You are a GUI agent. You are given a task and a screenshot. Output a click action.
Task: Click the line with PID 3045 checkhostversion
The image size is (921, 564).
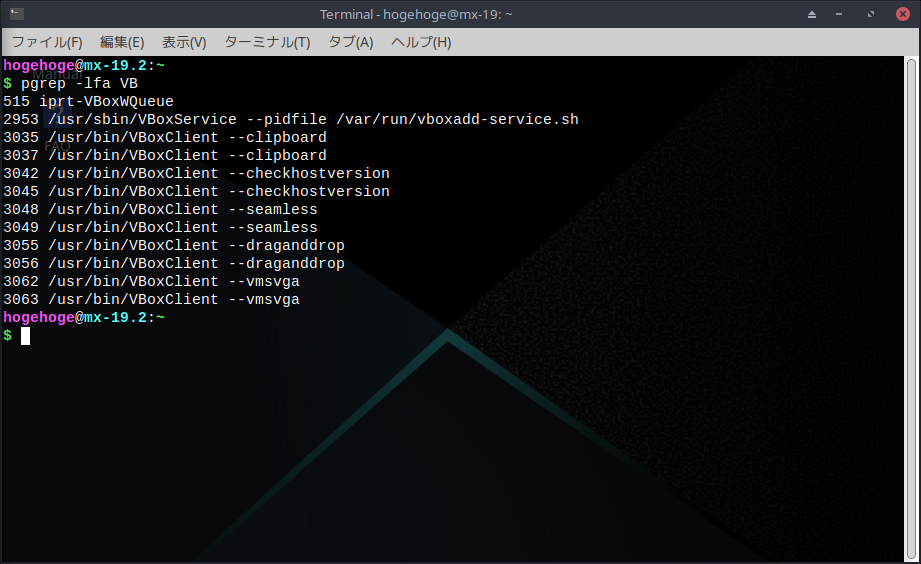pyautogui.click(x=196, y=192)
